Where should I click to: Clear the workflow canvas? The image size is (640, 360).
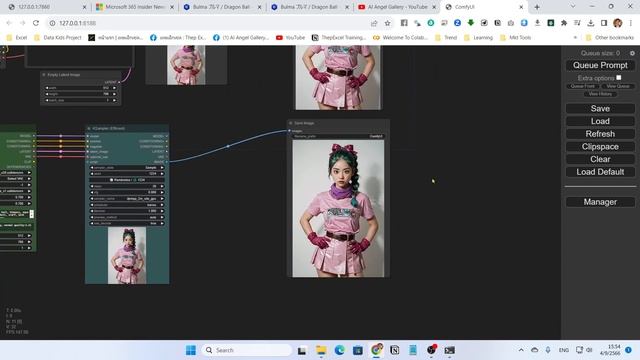(x=600, y=159)
